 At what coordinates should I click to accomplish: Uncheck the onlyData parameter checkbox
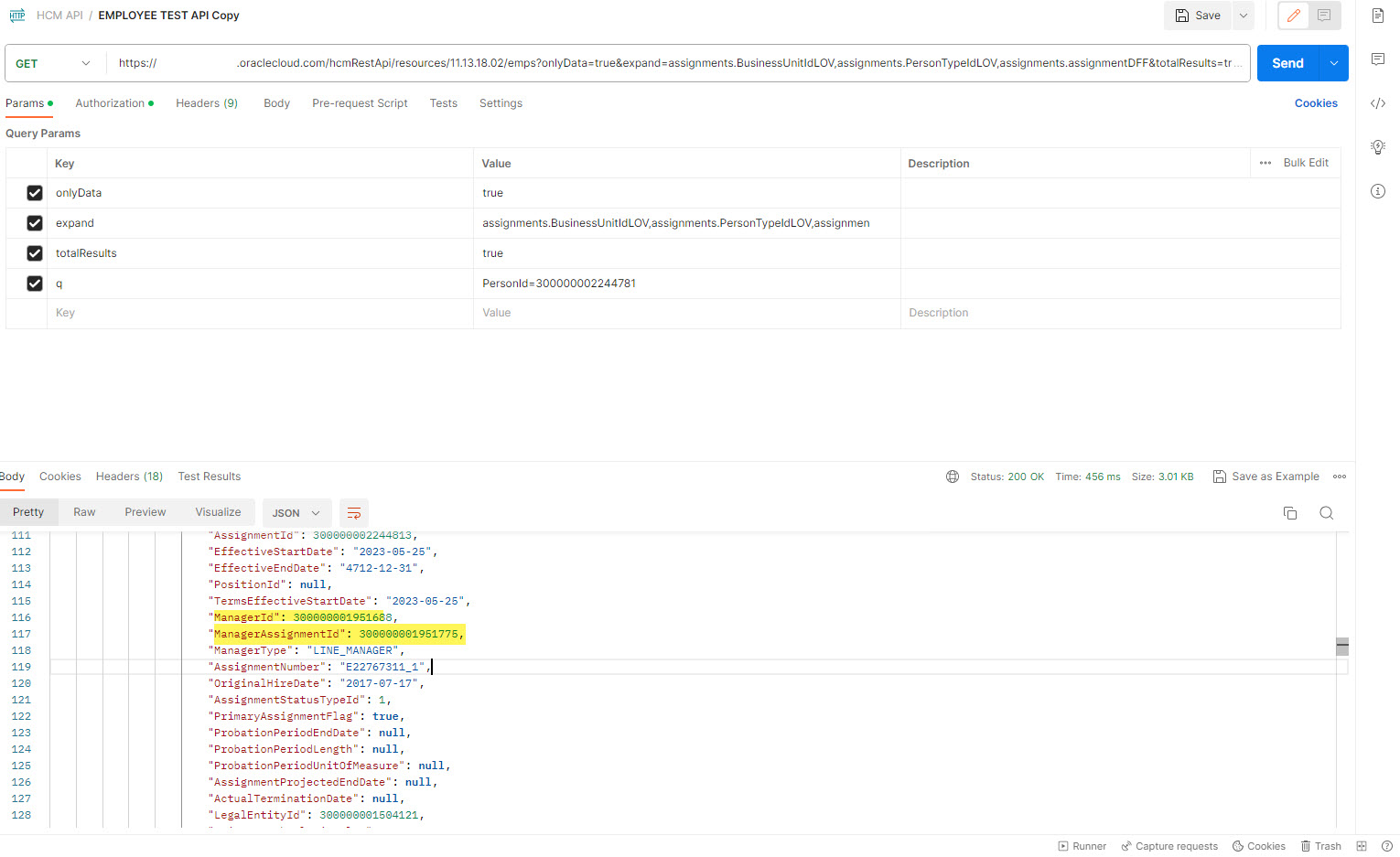pyautogui.click(x=35, y=193)
